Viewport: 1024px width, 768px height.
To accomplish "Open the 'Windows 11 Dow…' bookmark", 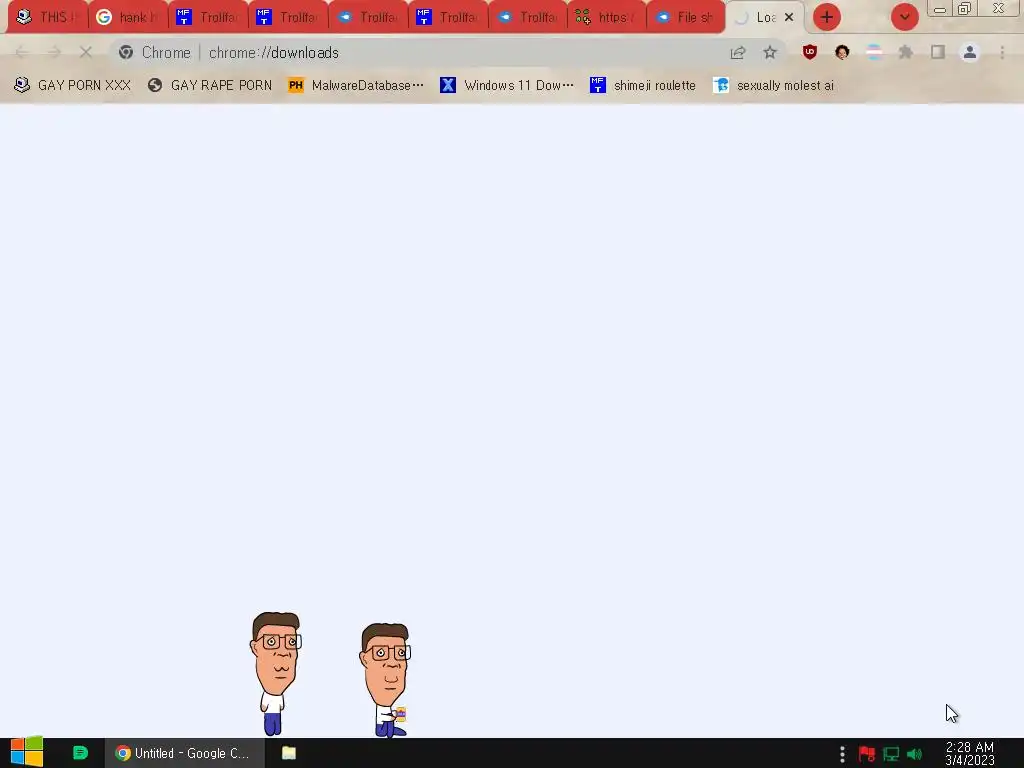I will point(507,85).
